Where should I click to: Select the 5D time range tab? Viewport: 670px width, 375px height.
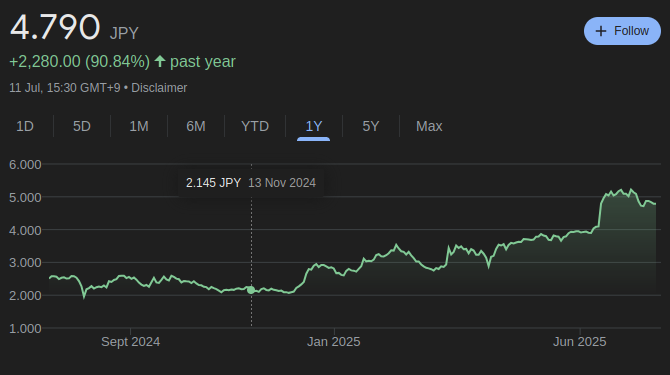(82, 126)
